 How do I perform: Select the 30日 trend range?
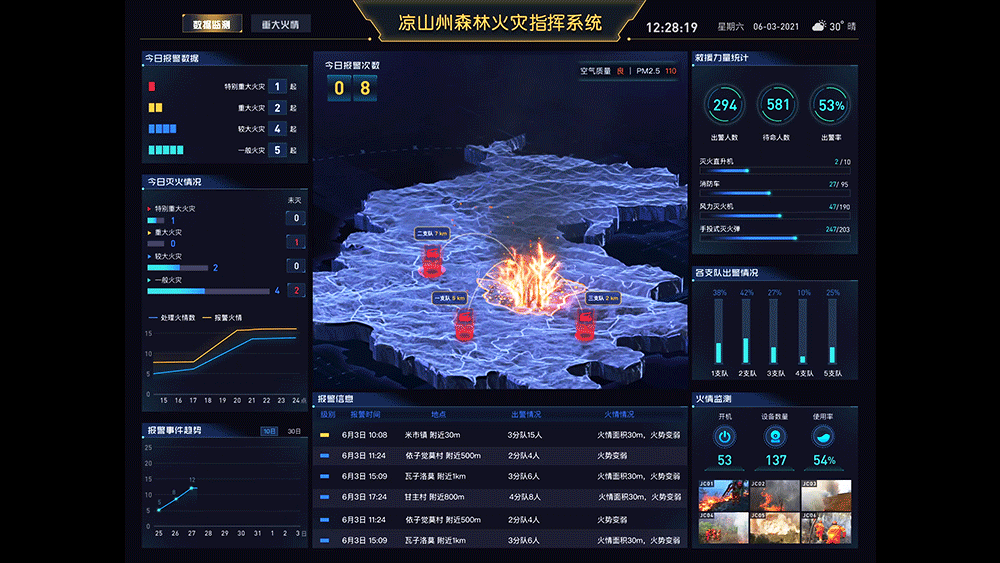(x=294, y=431)
